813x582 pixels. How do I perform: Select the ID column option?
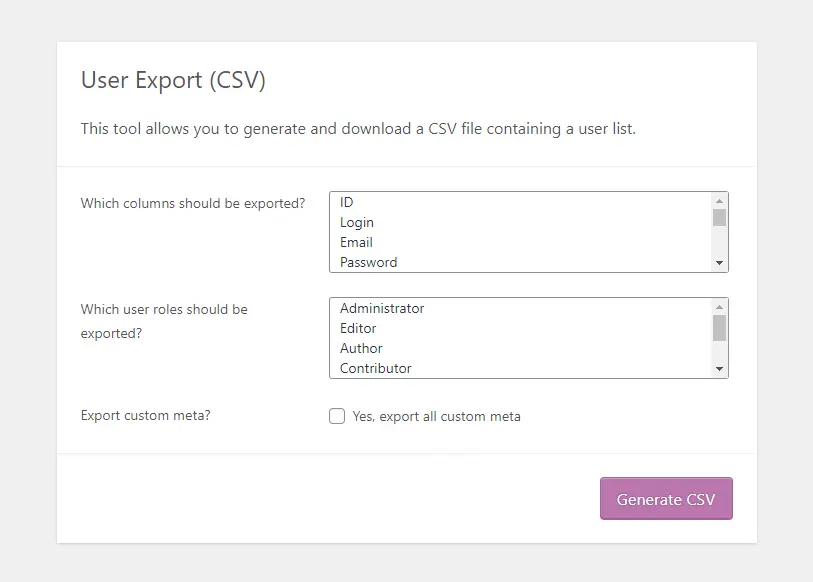(347, 202)
